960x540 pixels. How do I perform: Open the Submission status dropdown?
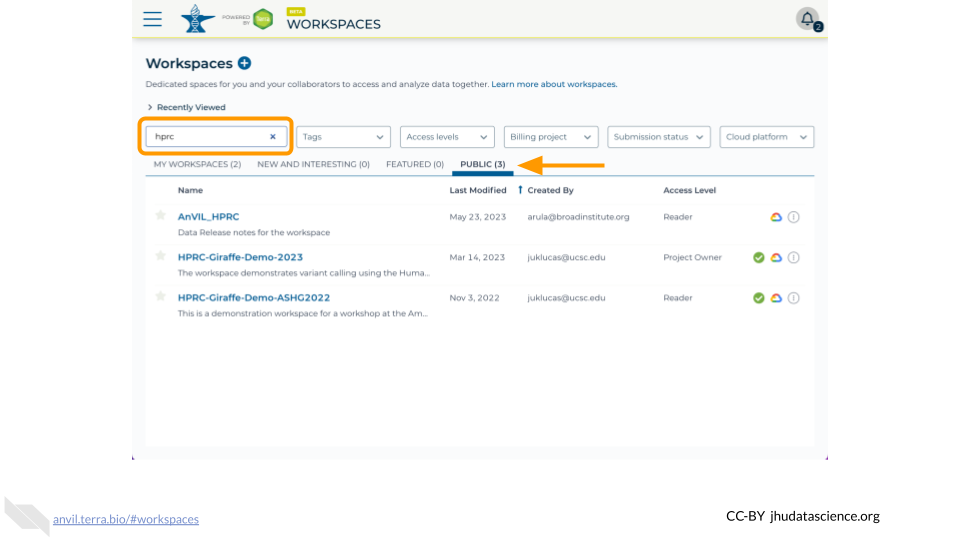pos(659,137)
